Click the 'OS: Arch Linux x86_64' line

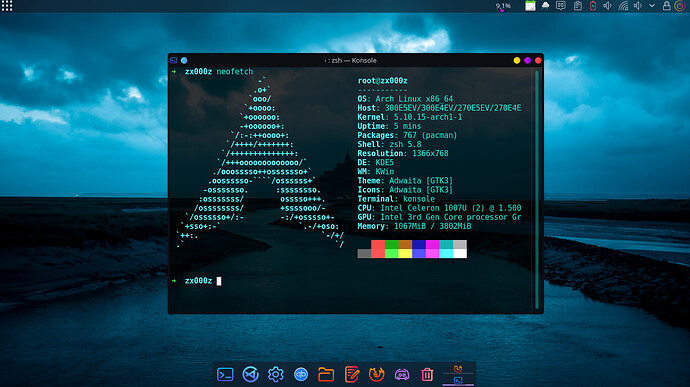click(405, 99)
